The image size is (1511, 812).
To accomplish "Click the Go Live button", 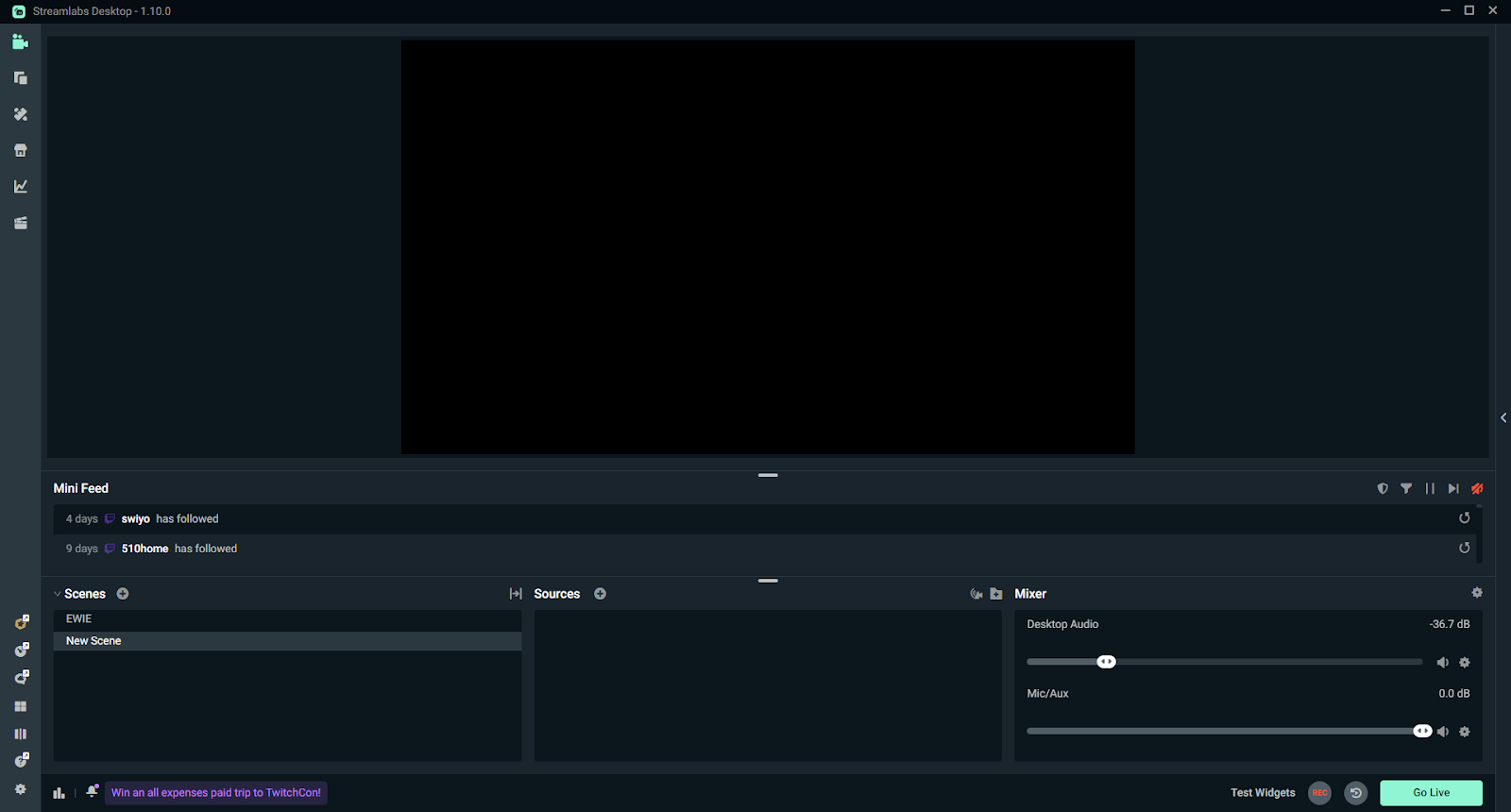I will coord(1431,793).
